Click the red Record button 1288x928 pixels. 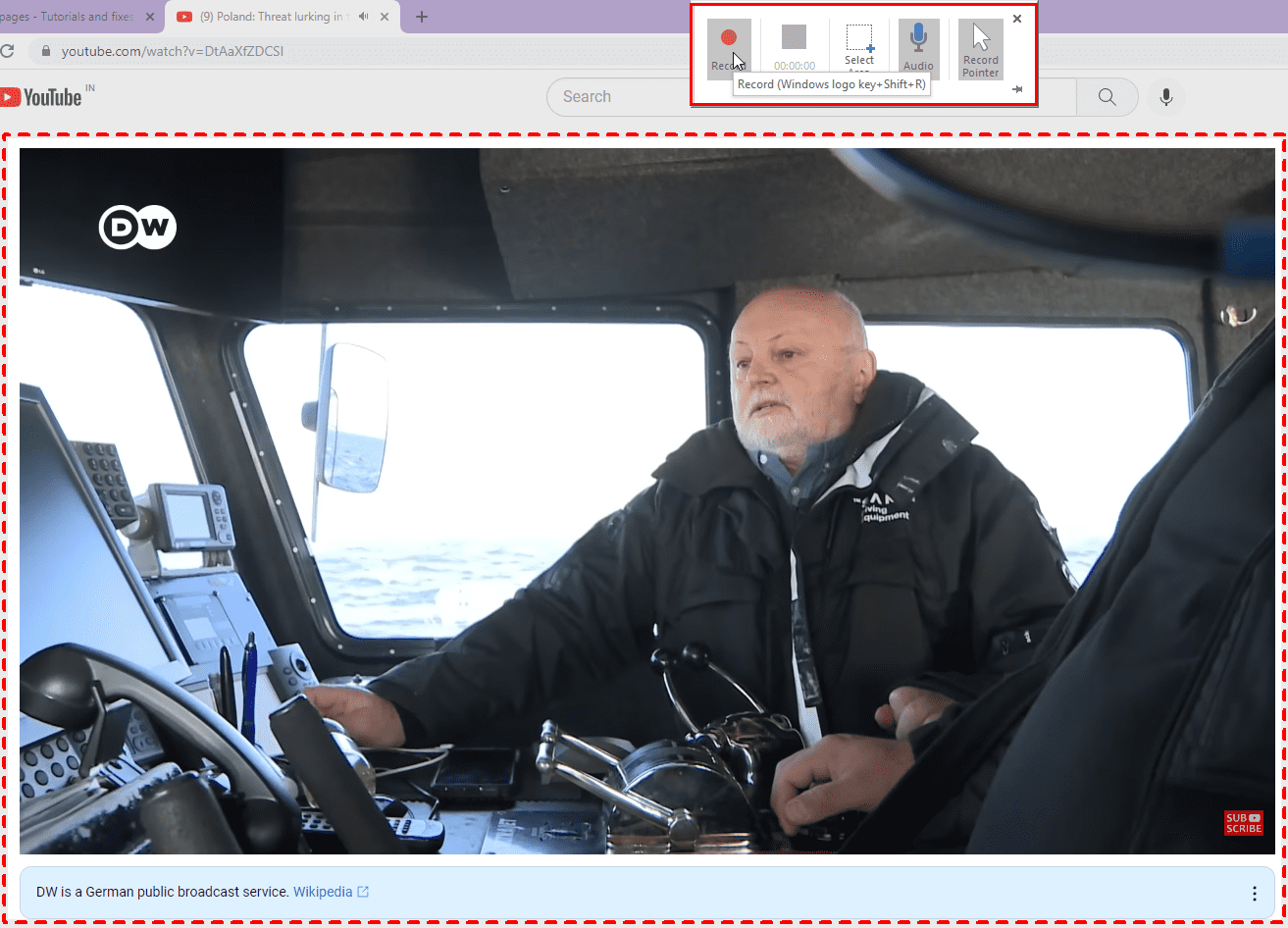[730, 39]
